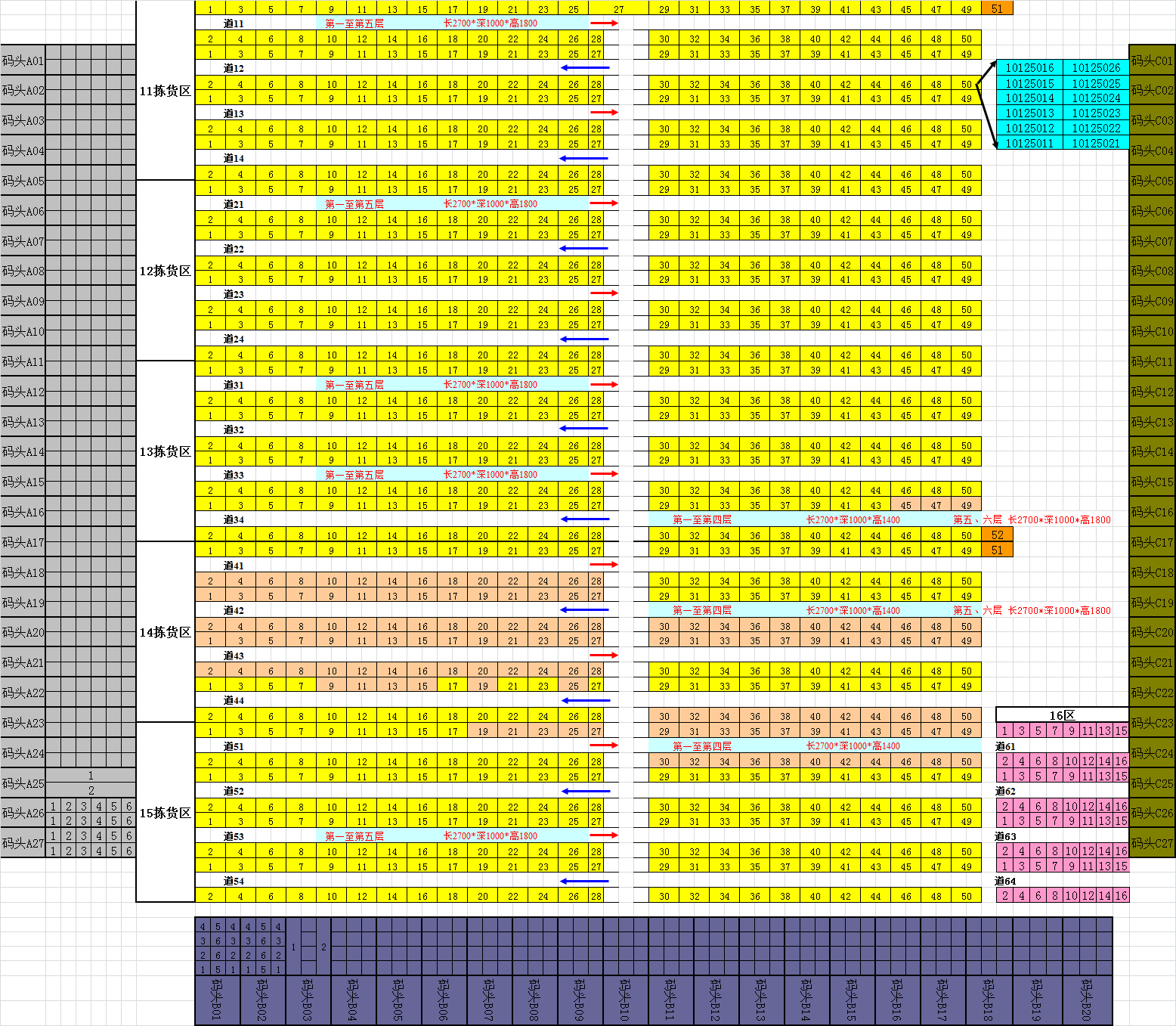
Task: Click the 13拣货区 zone label
Action: (165, 451)
